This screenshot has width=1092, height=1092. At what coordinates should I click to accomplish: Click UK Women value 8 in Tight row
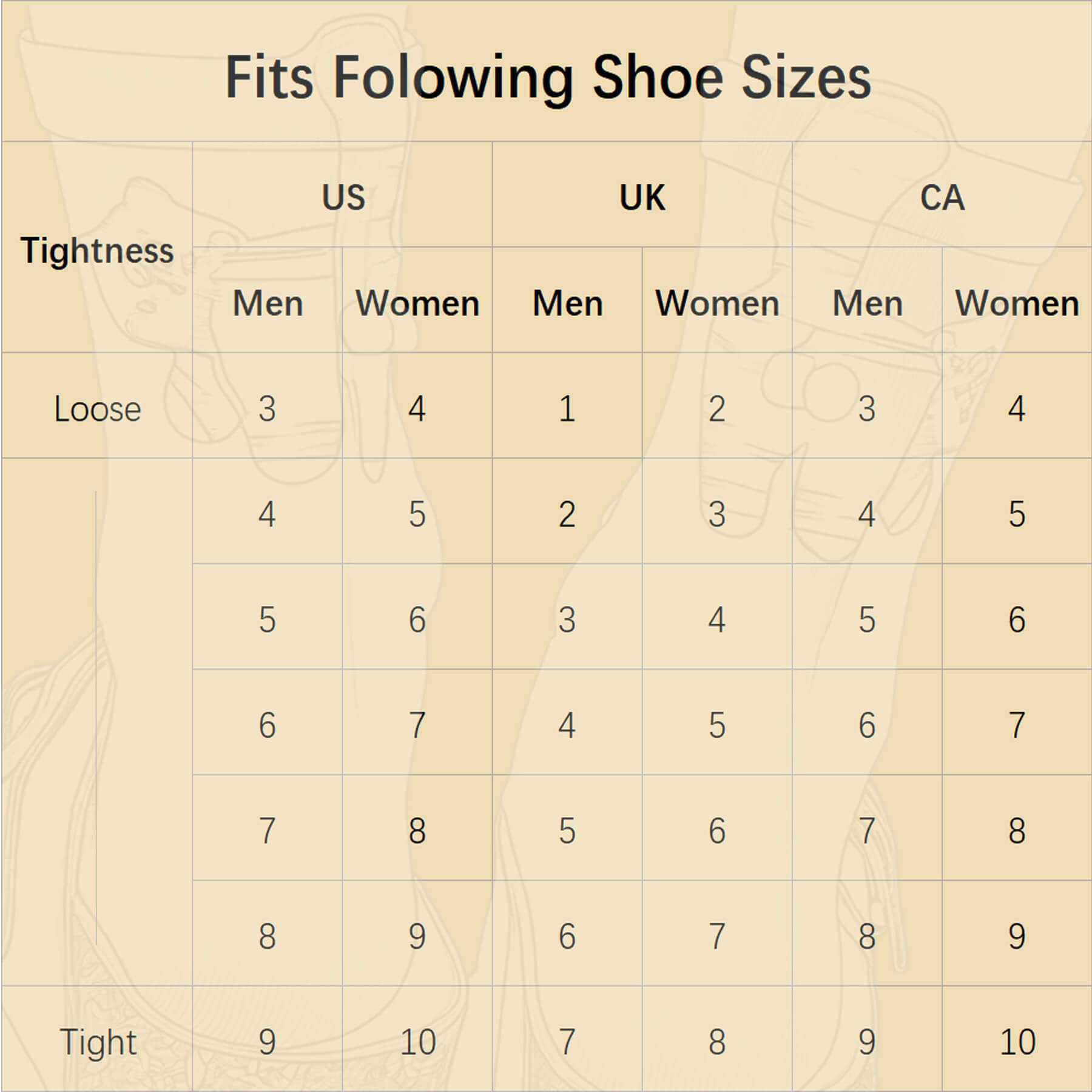coord(716,1042)
